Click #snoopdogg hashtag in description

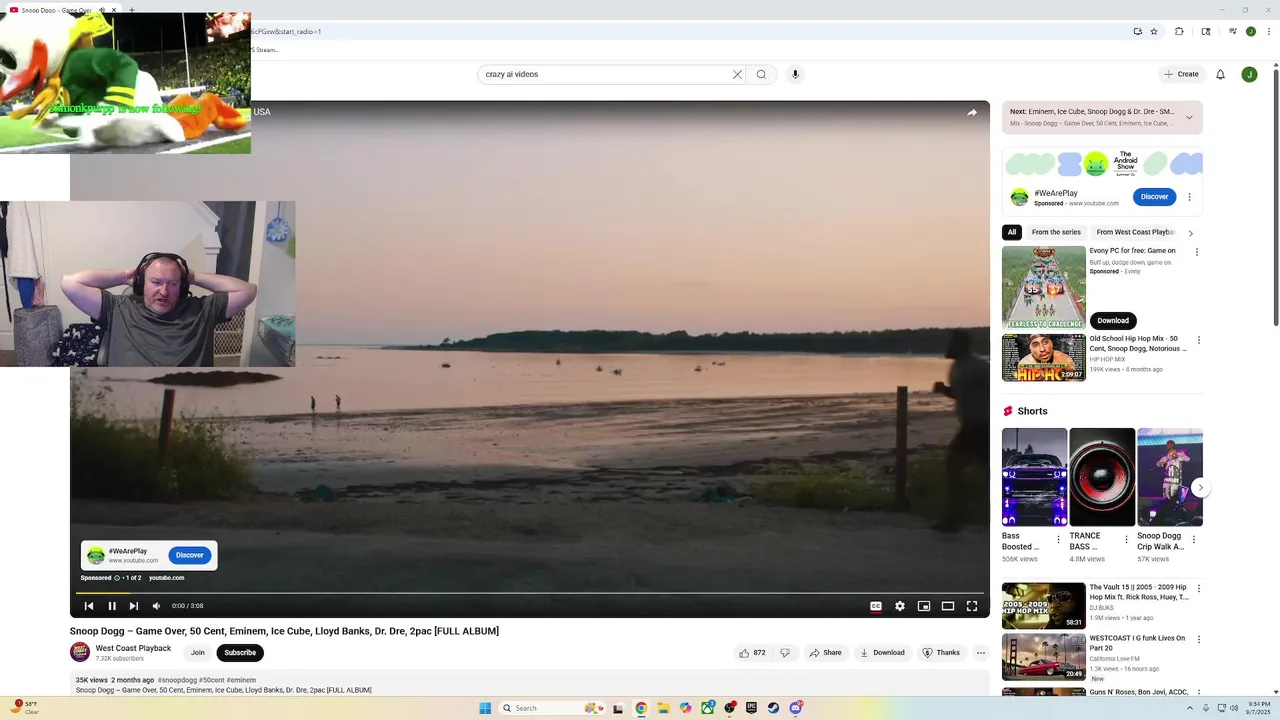(176, 680)
